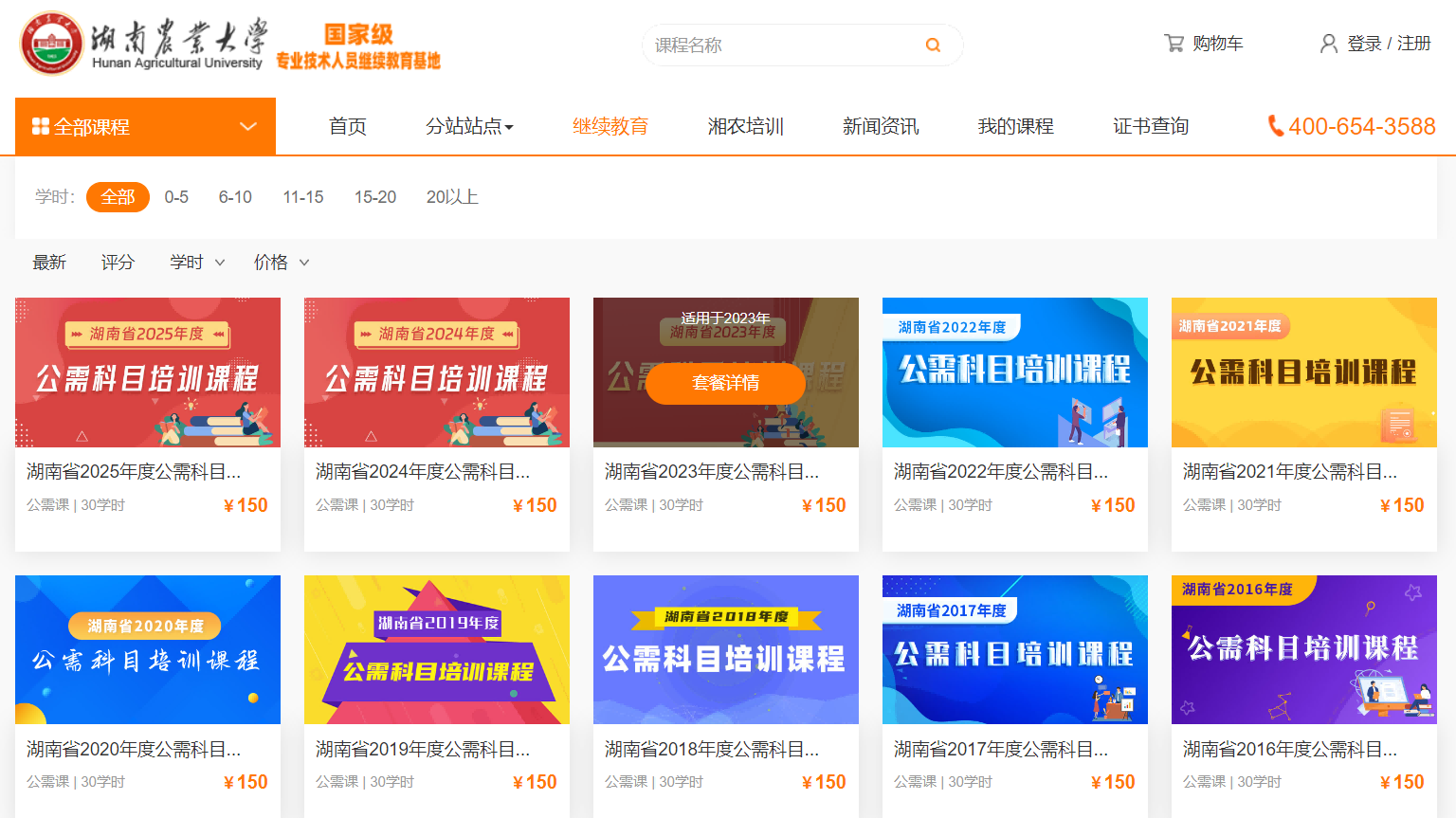This screenshot has height=818, width=1456.
Task: Open the 学时 sort dropdown
Action: click(x=196, y=262)
